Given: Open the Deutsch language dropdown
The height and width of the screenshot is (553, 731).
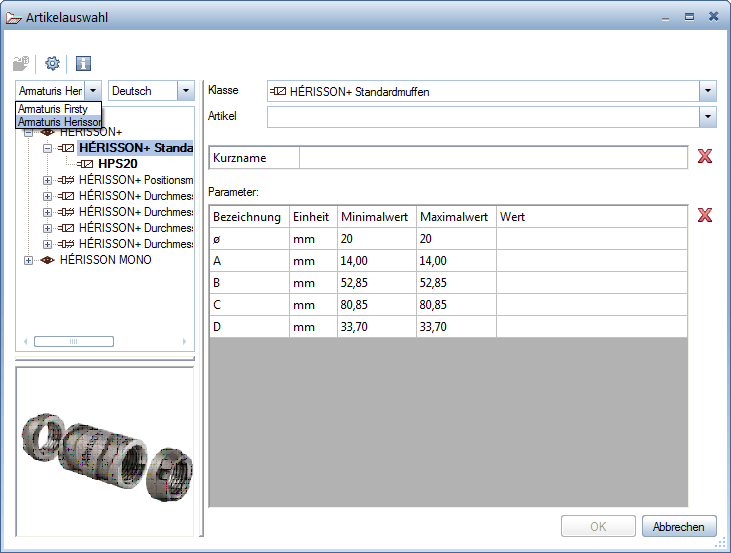Looking at the screenshot, I should tap(186, 90).
